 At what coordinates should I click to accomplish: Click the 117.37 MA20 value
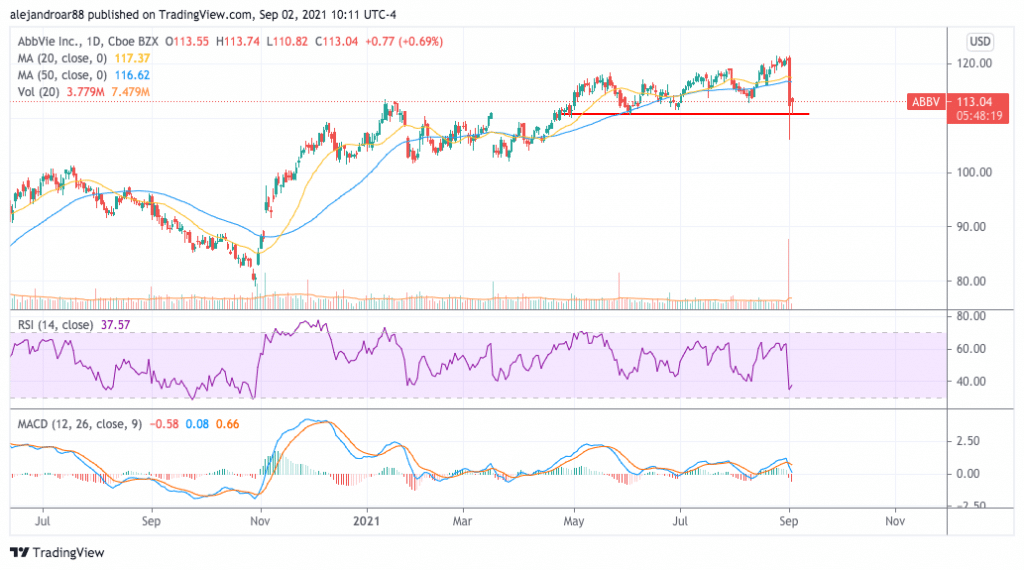(132, 58)
